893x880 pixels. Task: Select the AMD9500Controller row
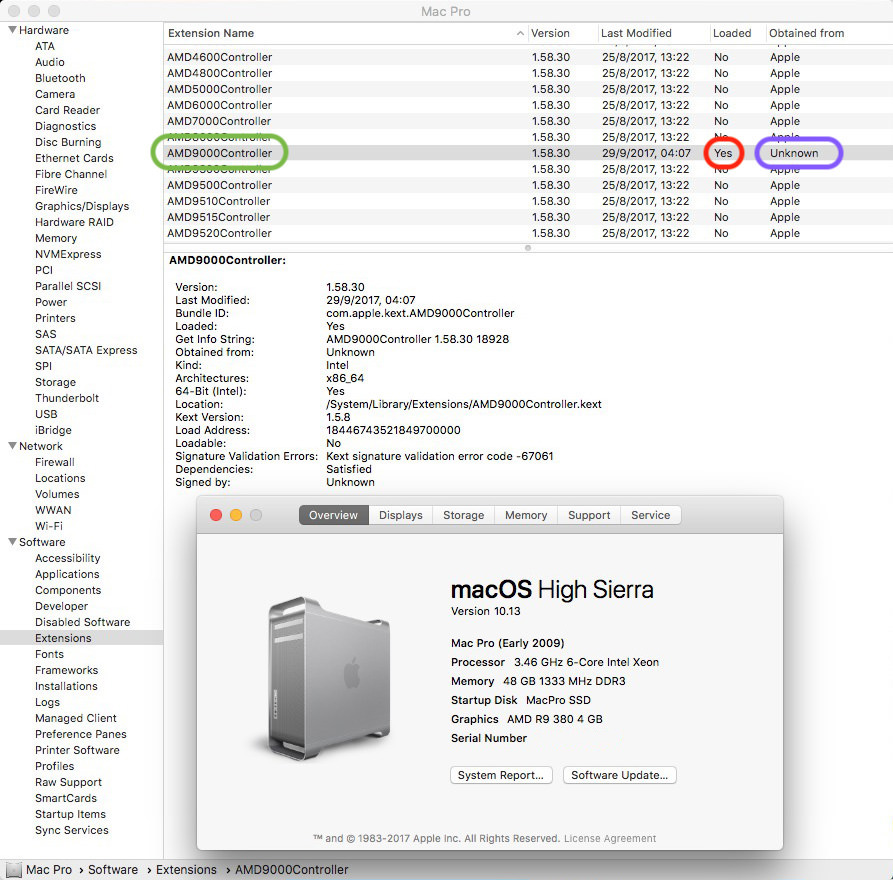tap(528, 185)
